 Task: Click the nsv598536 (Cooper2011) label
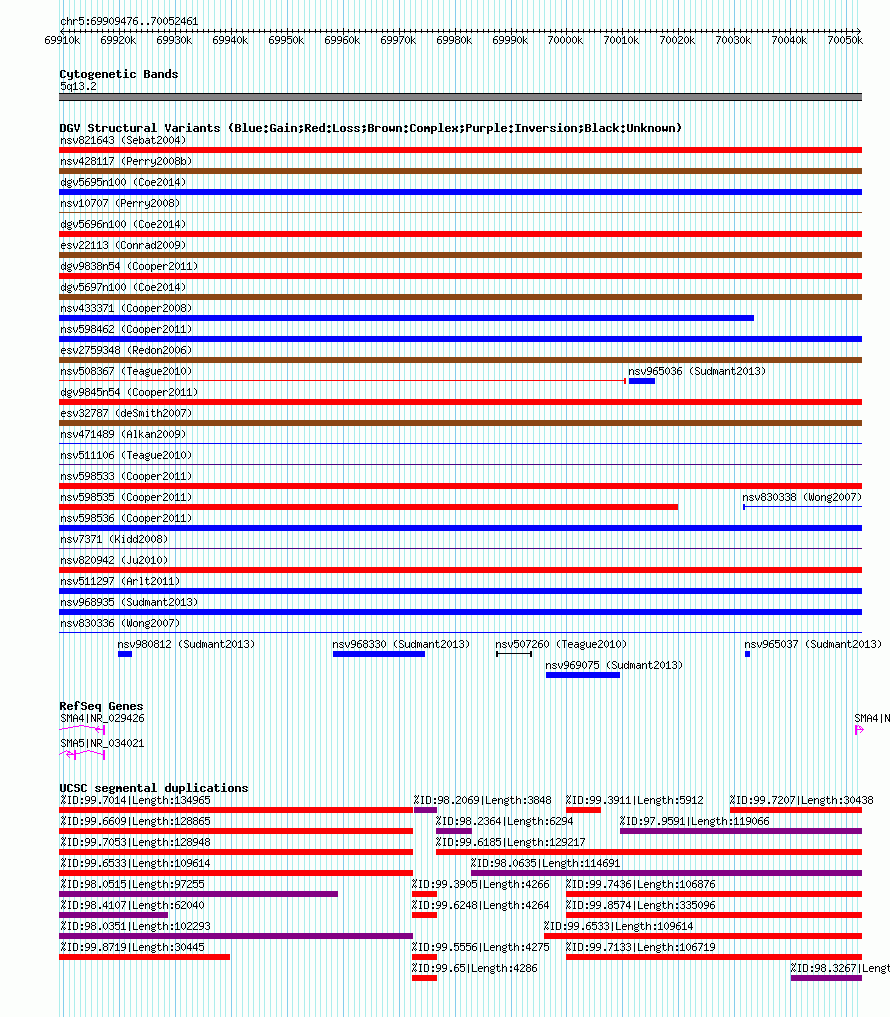pos(126,518)
